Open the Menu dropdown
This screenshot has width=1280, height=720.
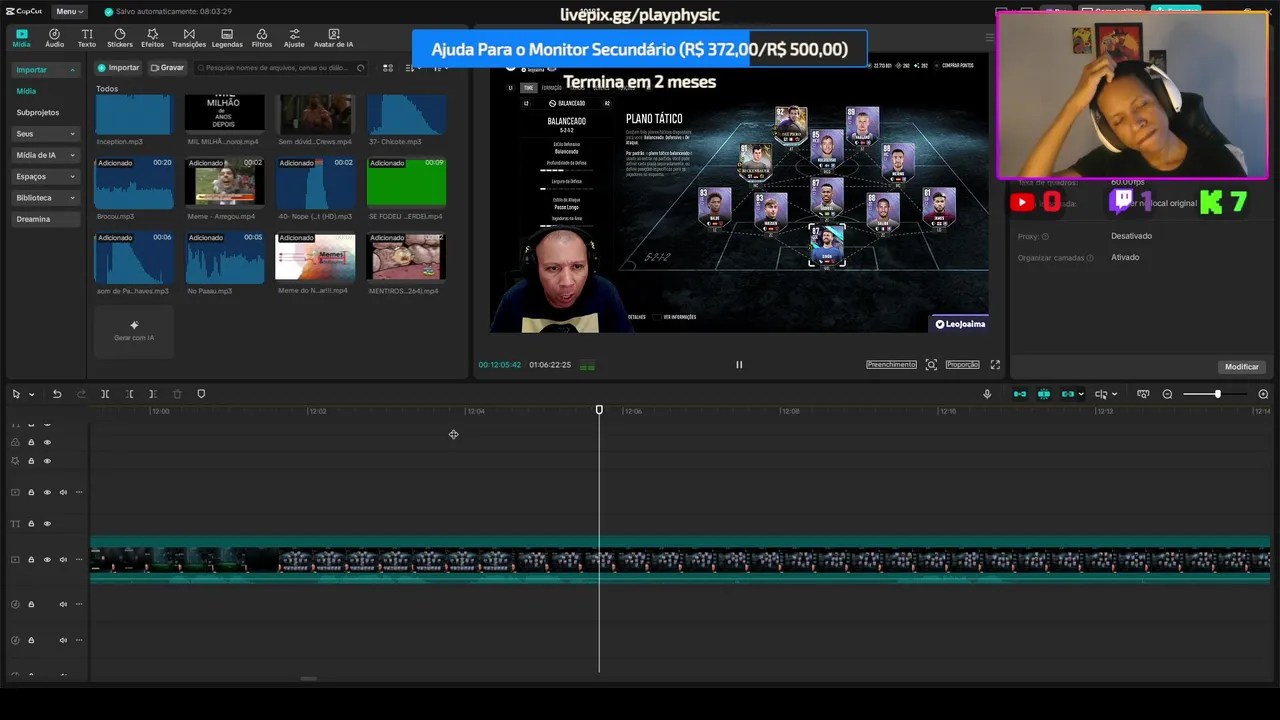tap(70, 11)
